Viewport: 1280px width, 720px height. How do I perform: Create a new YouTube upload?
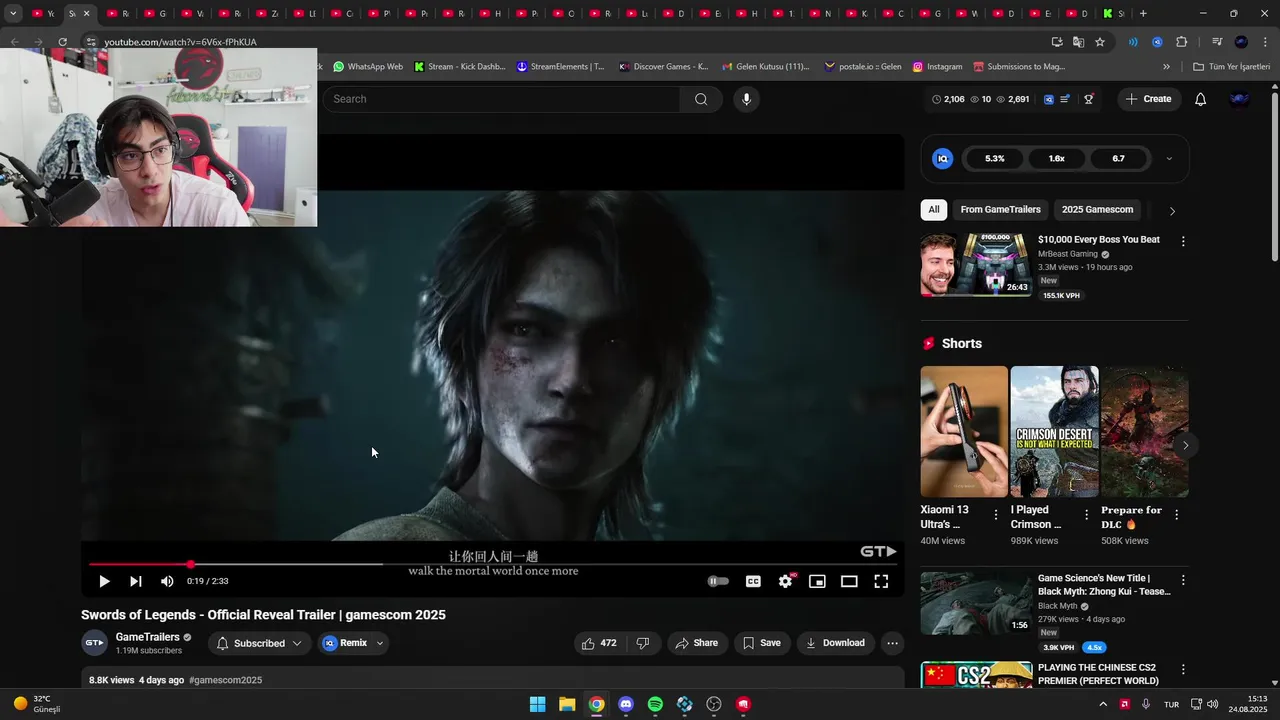pos(1148,99)
